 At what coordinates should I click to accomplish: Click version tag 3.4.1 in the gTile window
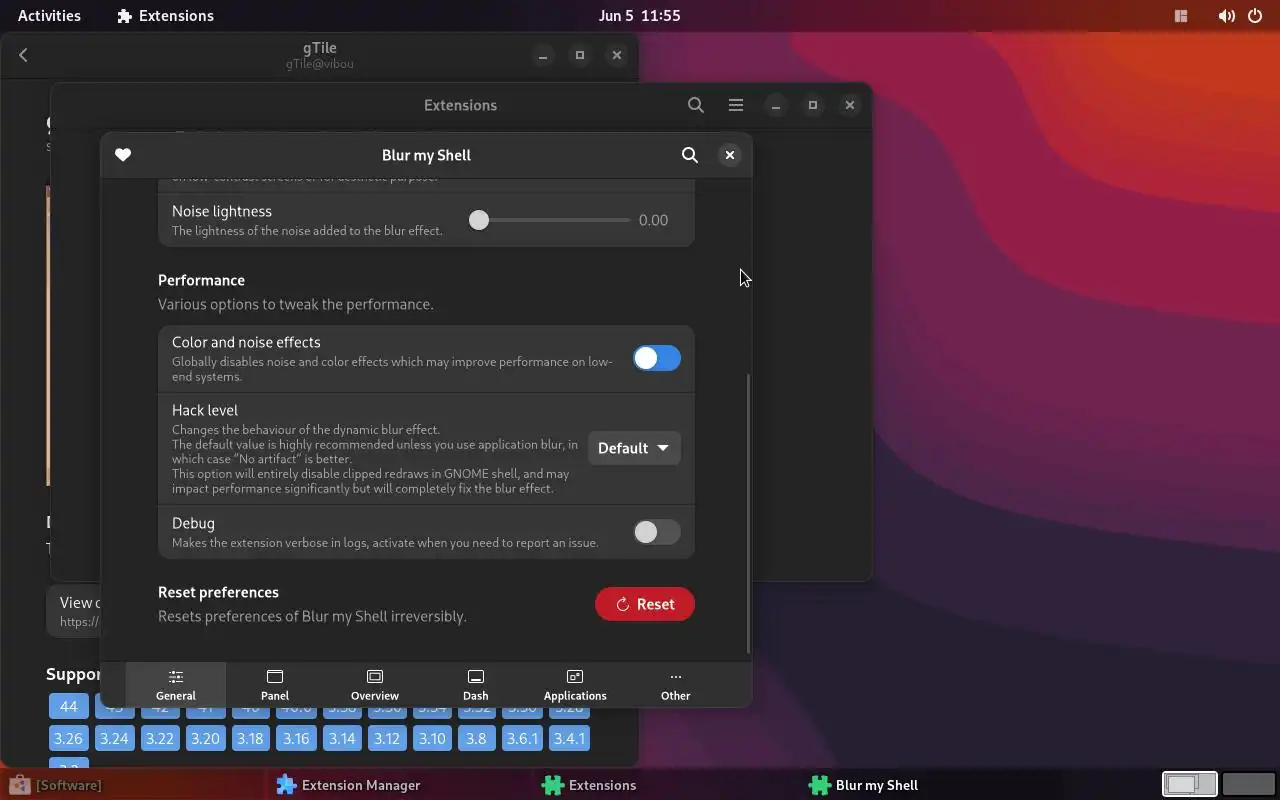tap(570, 739)
